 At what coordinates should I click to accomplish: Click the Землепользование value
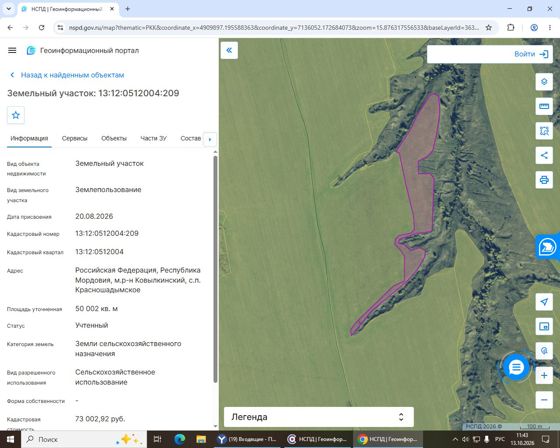[108, 190]
